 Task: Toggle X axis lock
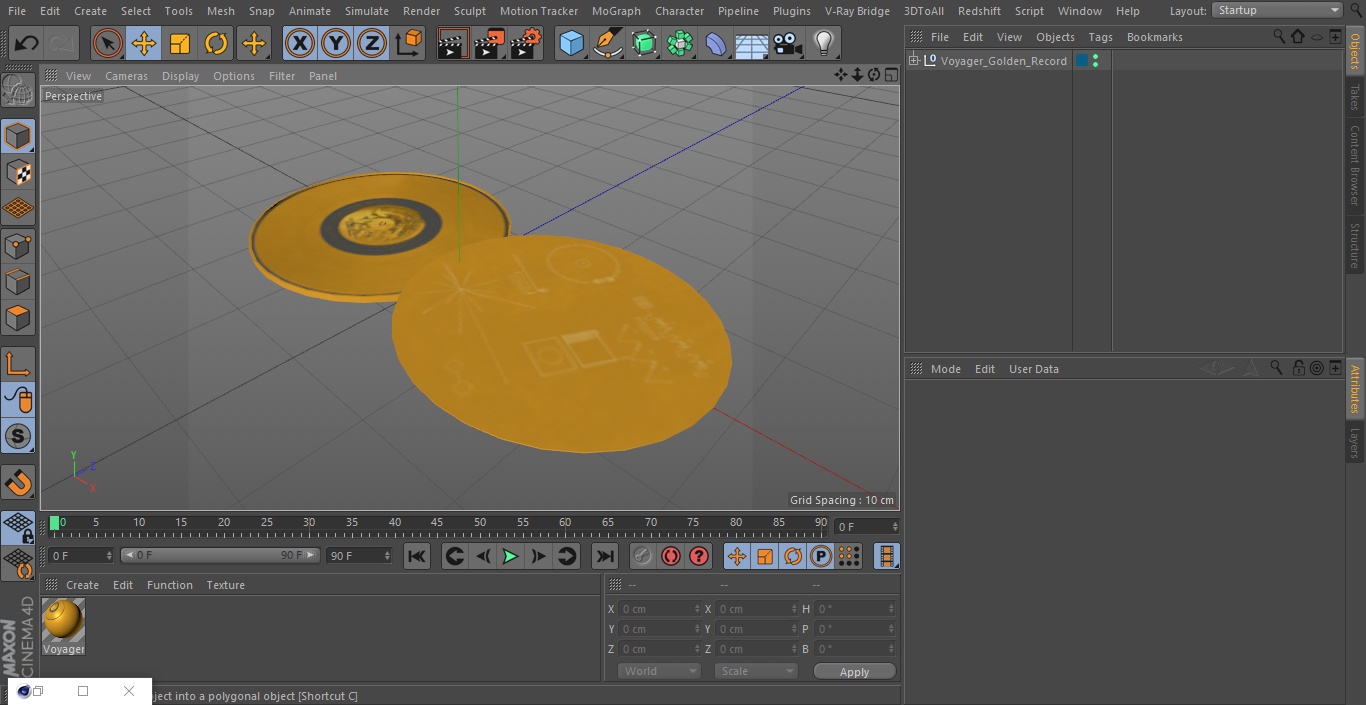pyautogui.click(x=300, y=44)
